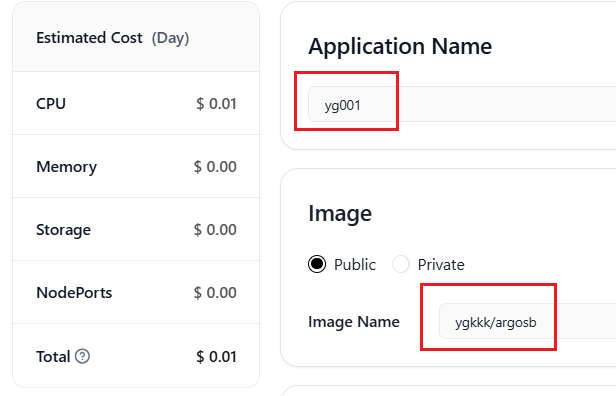Select the Private image radio button
The height and width of the screenshot is (396, 616).
400,264
